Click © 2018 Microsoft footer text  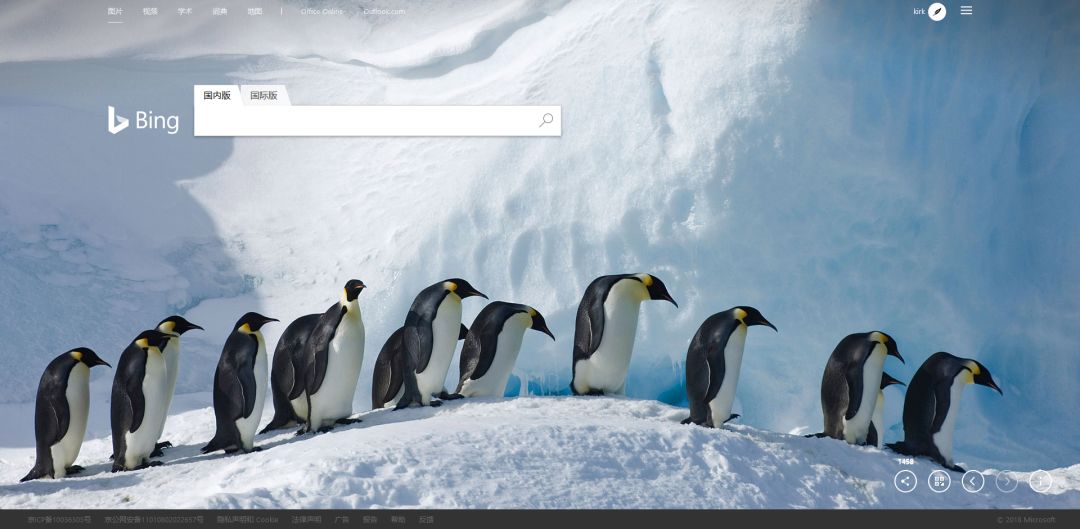point(1026,519)
